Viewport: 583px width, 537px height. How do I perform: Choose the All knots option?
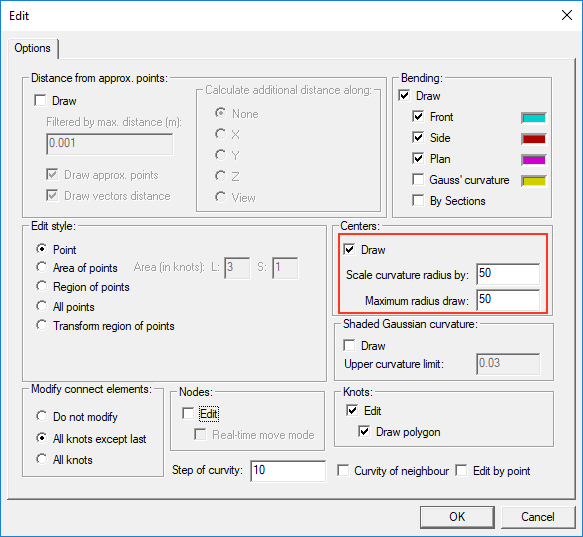(x=42, y=459)
